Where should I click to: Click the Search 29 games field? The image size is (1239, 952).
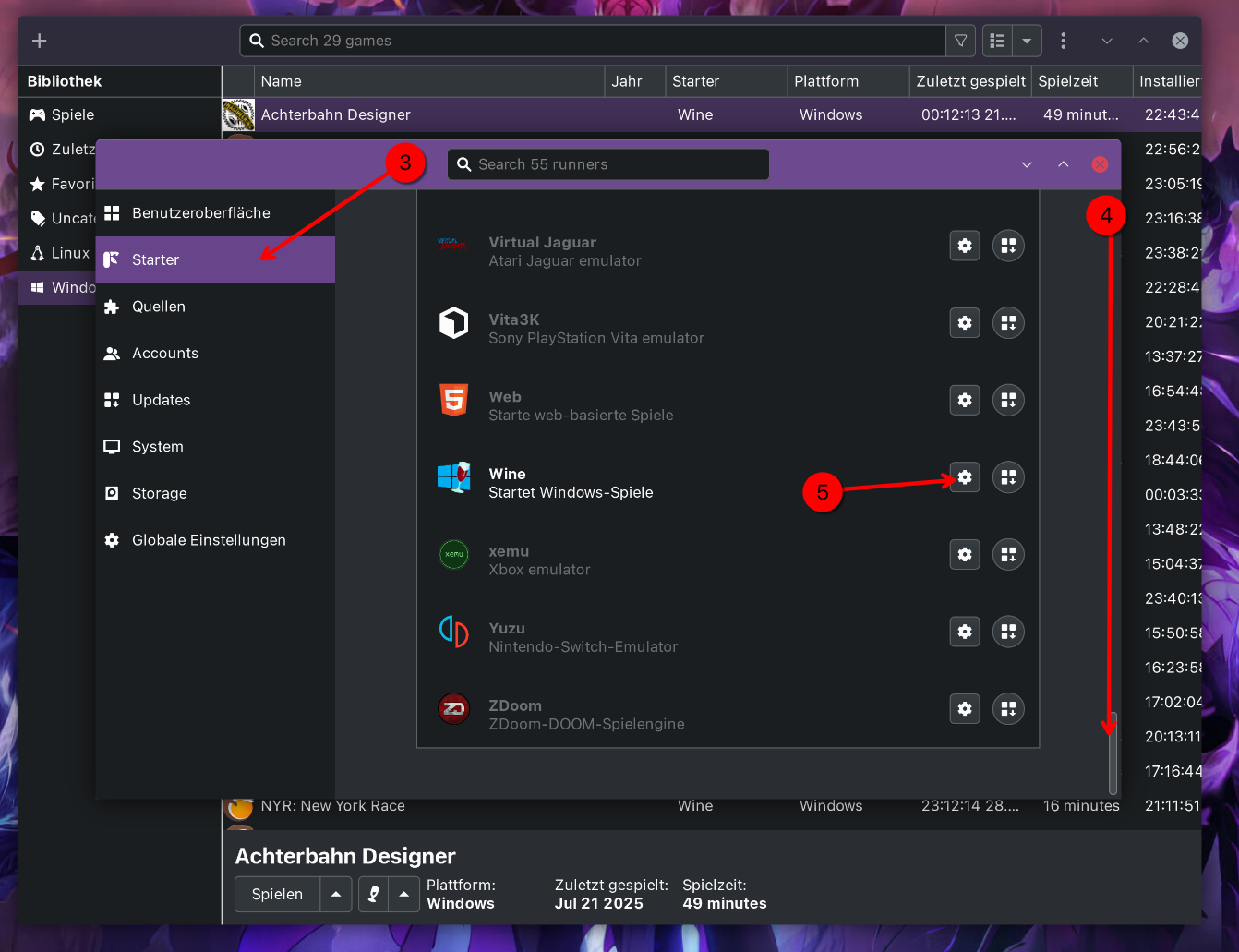(593, 41)
